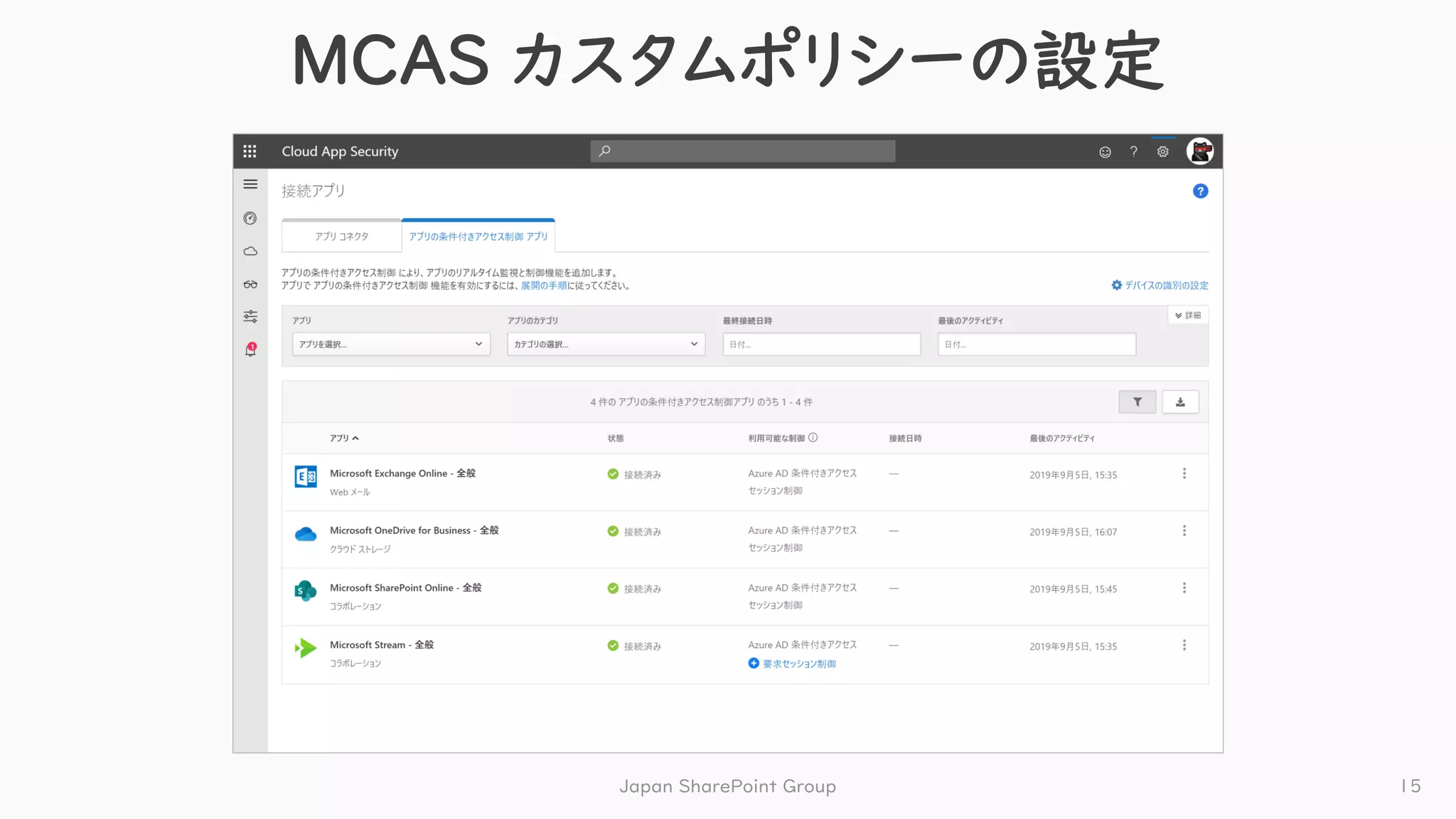Screen dimensions: 1456x819
Task: Expand the 詳細 filter toggle
Action: 1188,315
